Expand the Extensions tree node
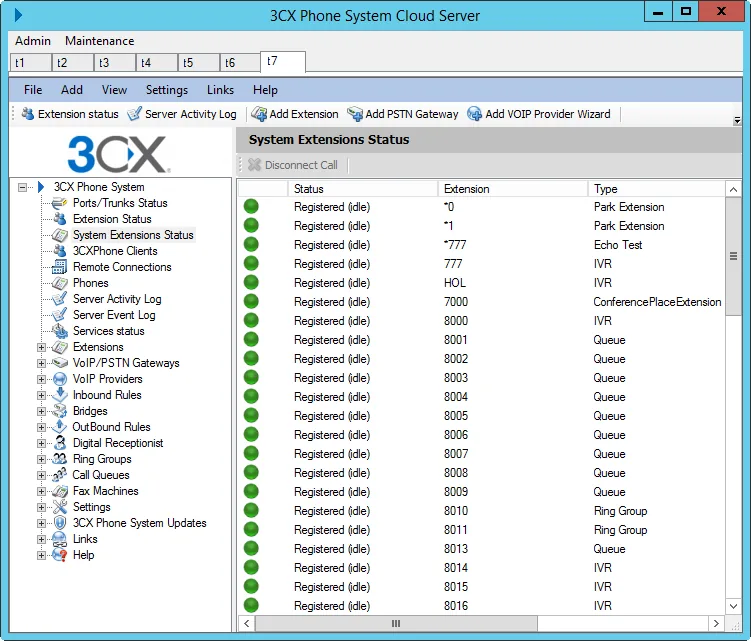 point(42,347)
